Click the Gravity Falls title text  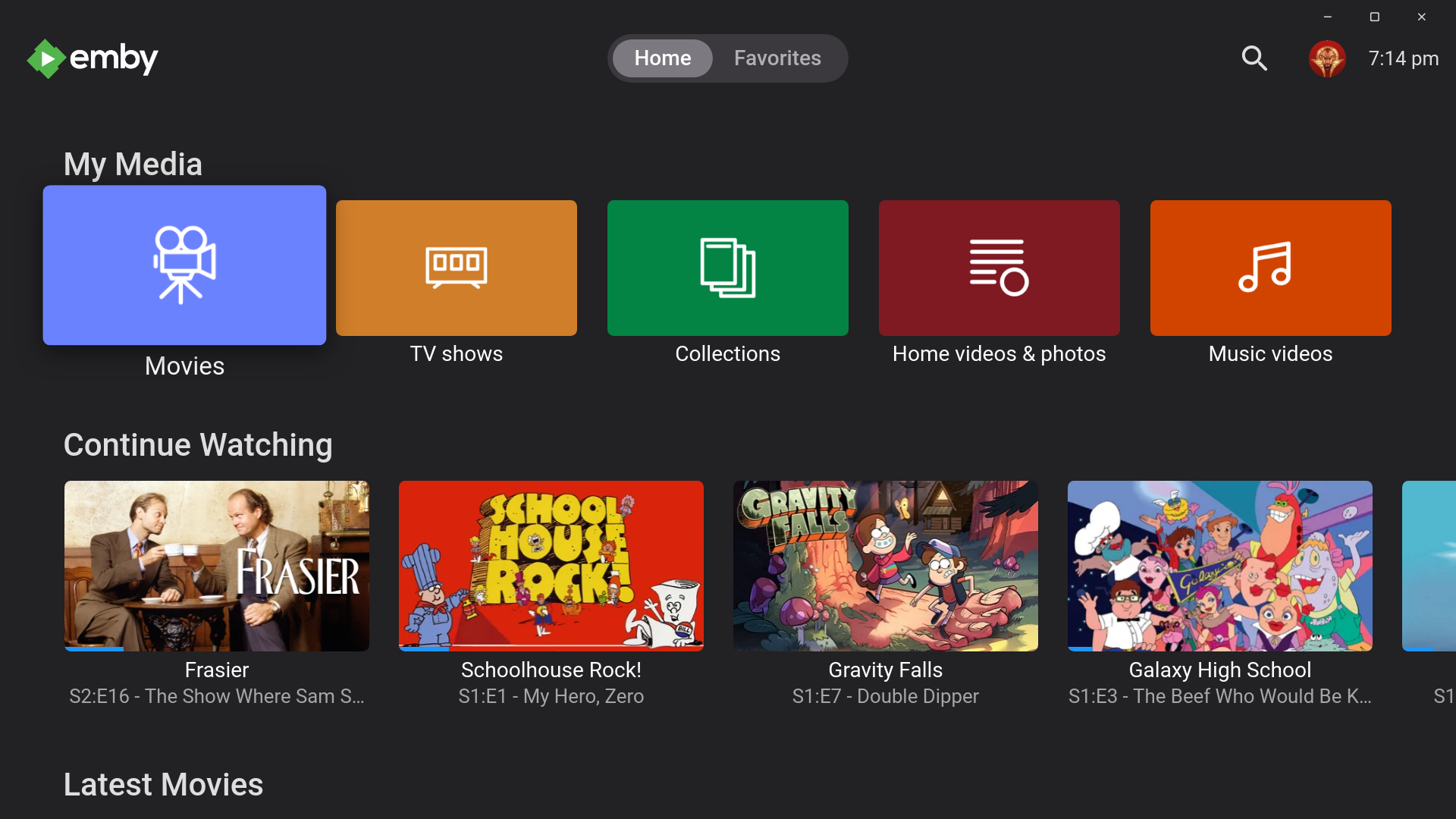click(886, 670)
